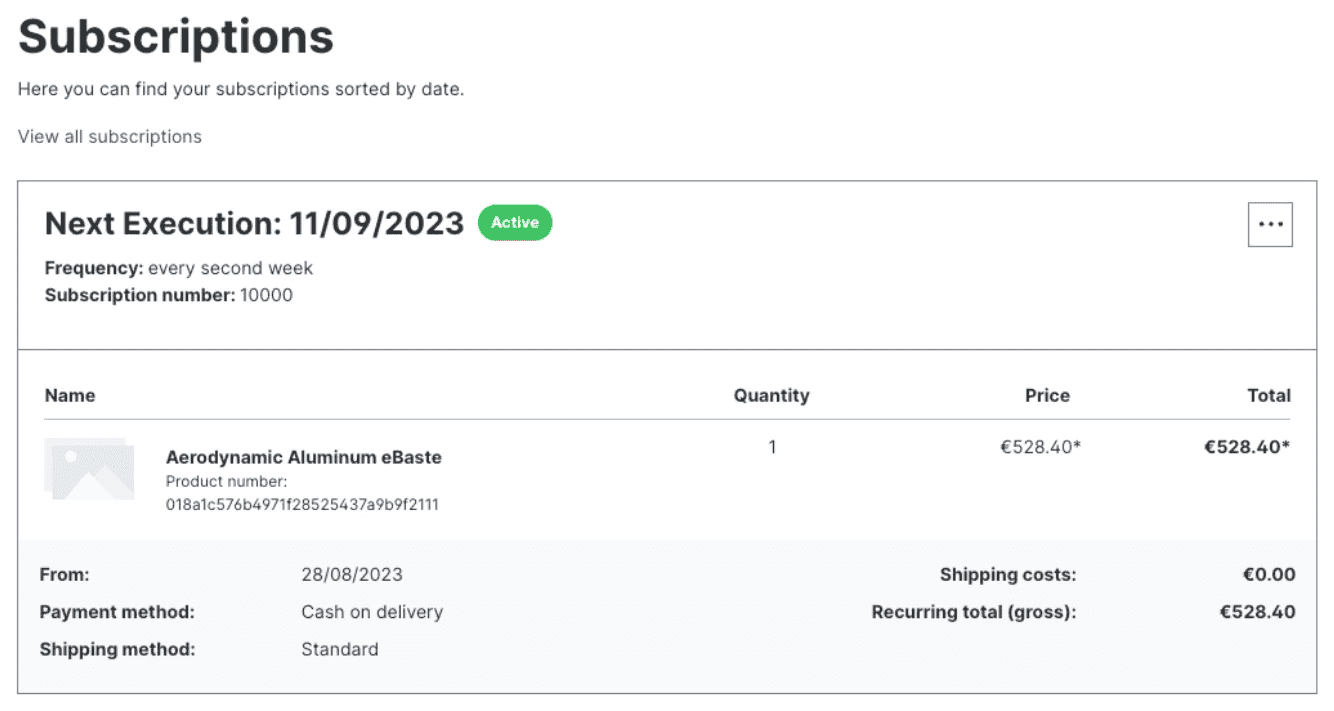Viewport: 1334px width, 711px height.
Task: Click the From date 28/08/2023
Action: click(352, 574)
